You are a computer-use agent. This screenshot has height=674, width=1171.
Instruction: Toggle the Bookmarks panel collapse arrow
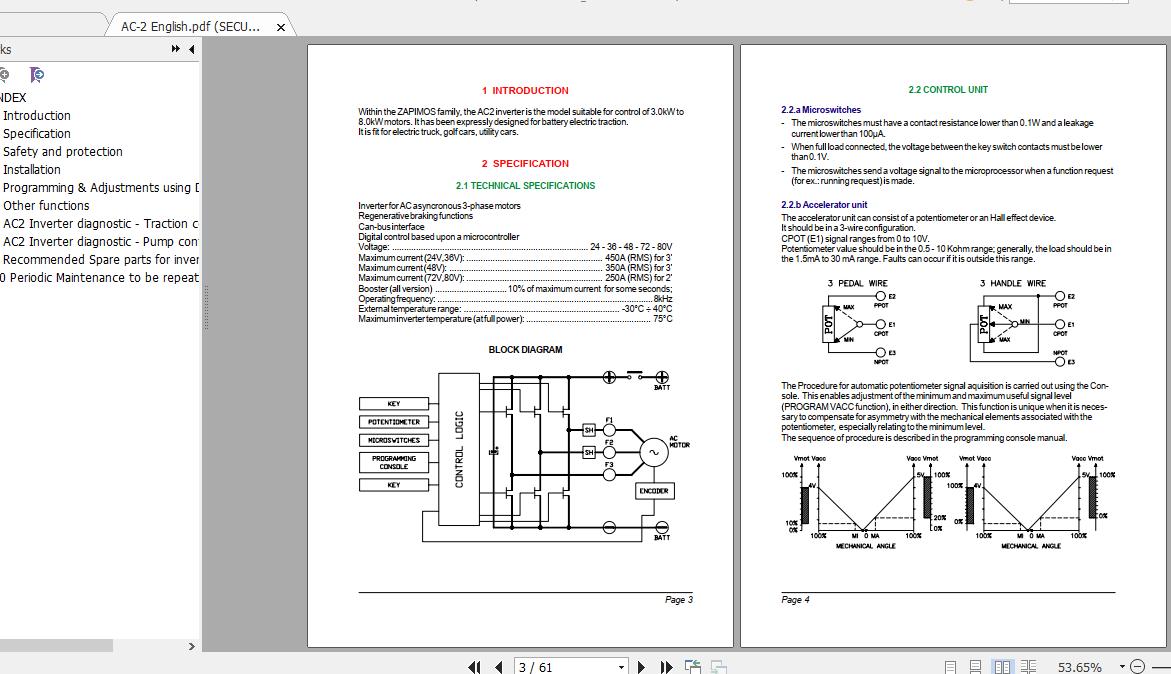coord(192,48)
